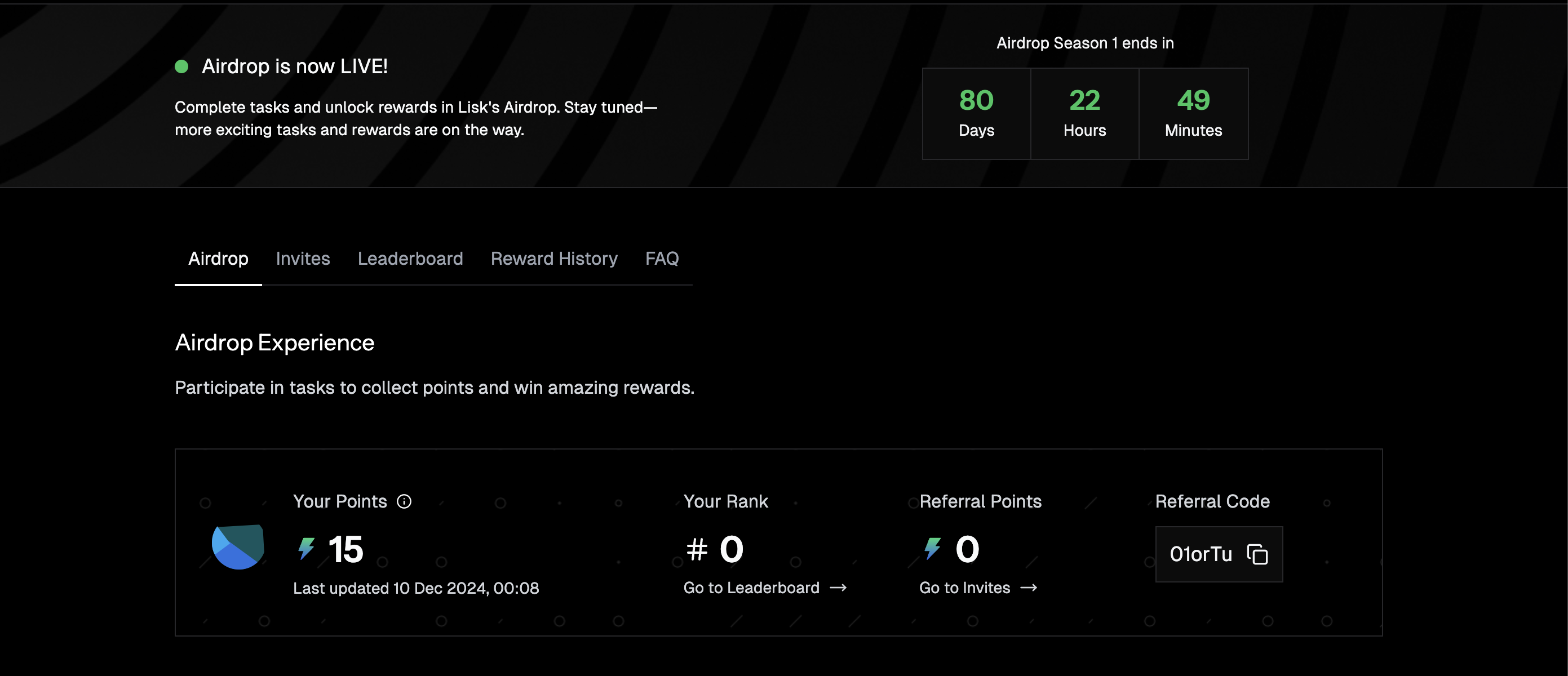The width and height of the screenshot is (1568, 676).
Task: Click the Your Points info icon
Action: (x=404, y=501)
